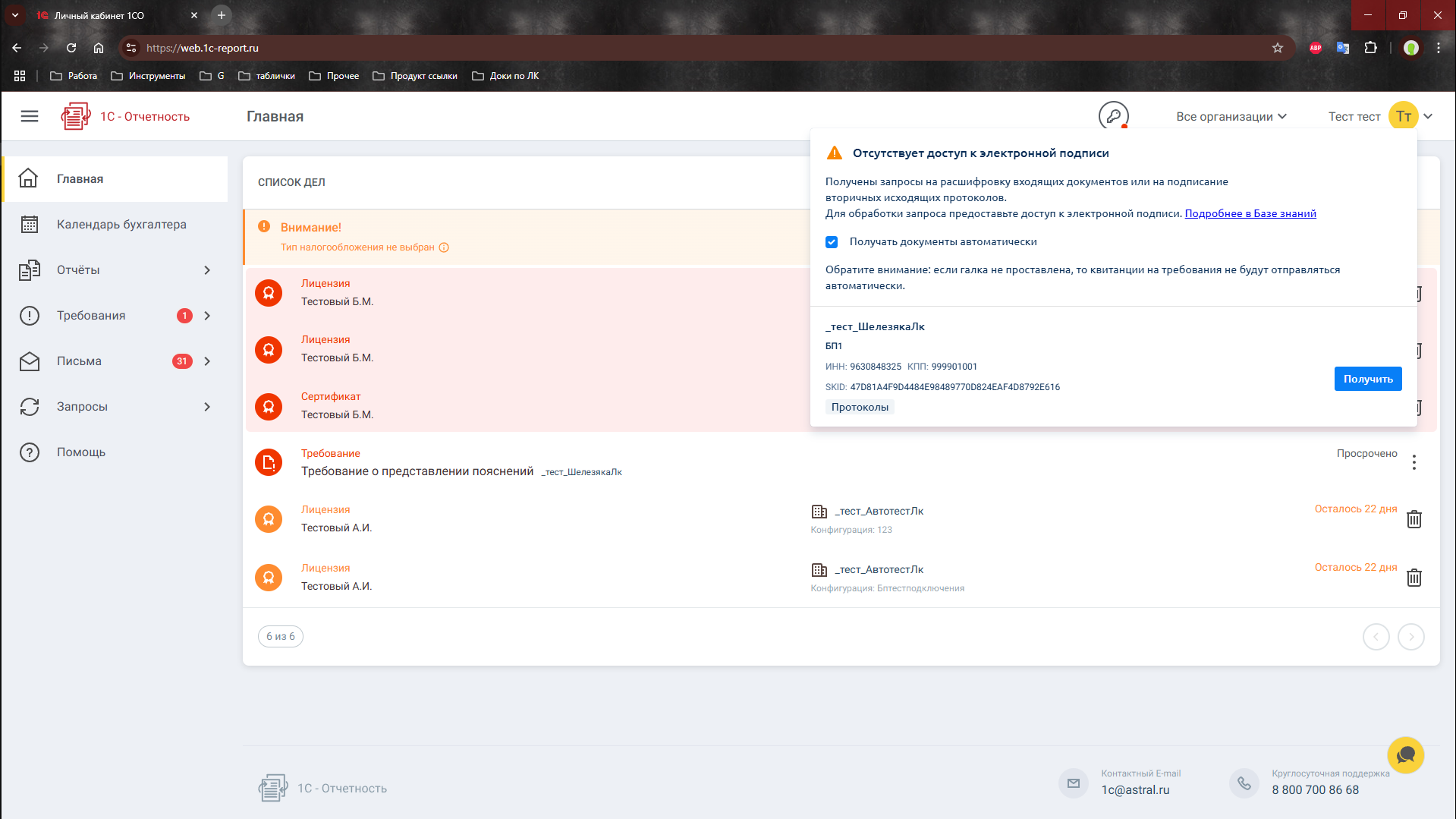Click the tax type info icon

(x=444, y=247)
